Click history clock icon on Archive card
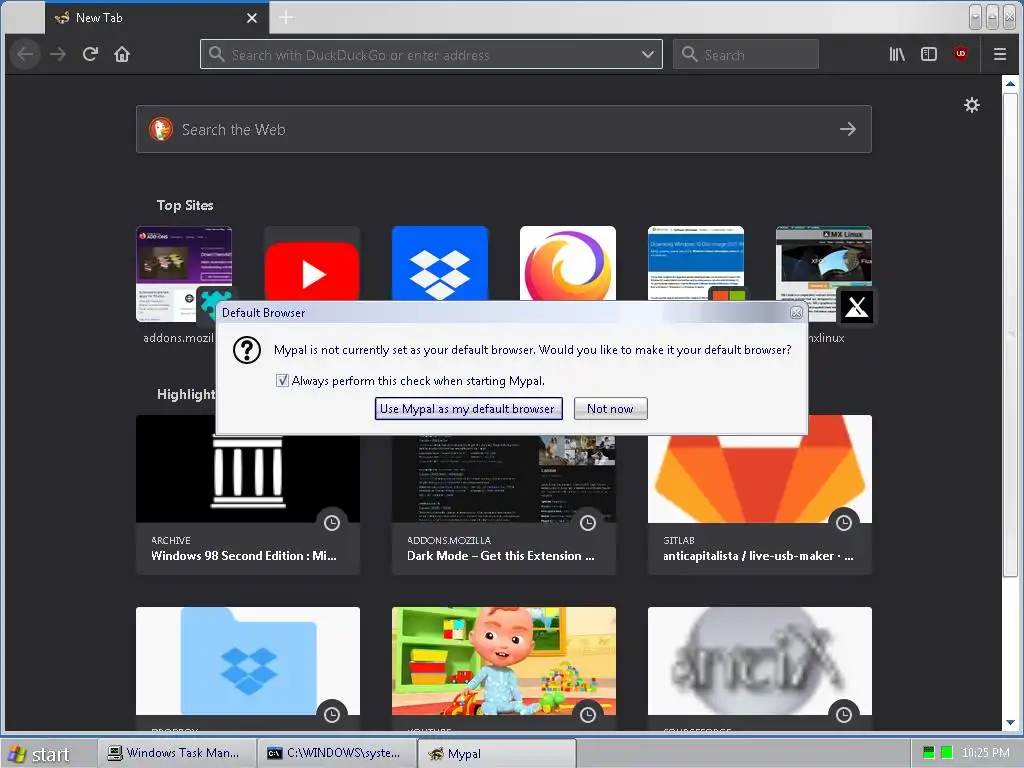This screenshot has width=1024, height=768. click(332, 522)
